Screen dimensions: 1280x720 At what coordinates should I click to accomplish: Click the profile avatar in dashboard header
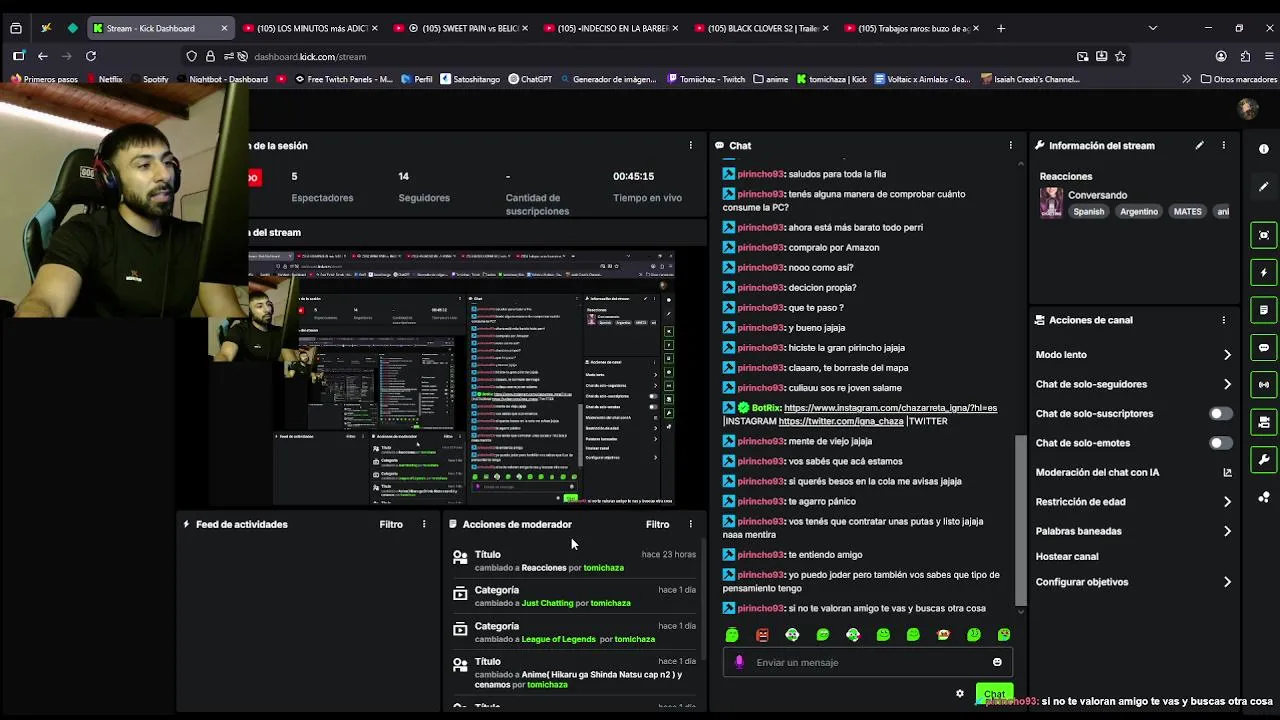point(1247,108)
